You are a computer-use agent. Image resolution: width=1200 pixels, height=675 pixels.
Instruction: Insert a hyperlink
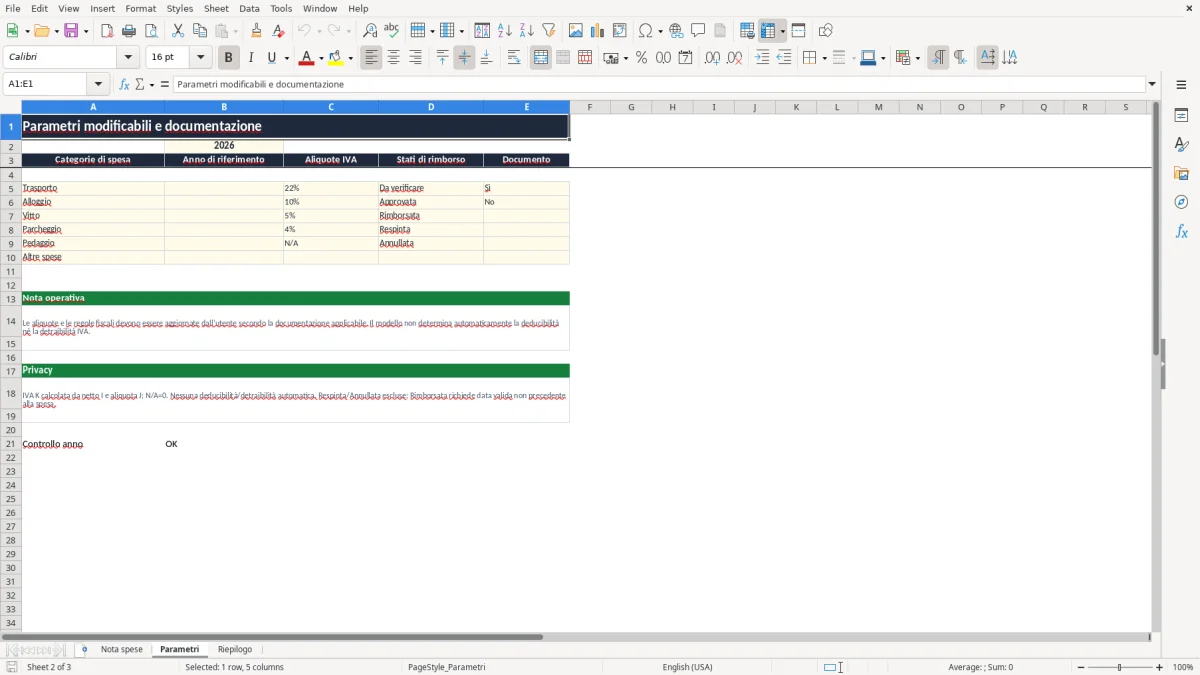coord(676,31)
